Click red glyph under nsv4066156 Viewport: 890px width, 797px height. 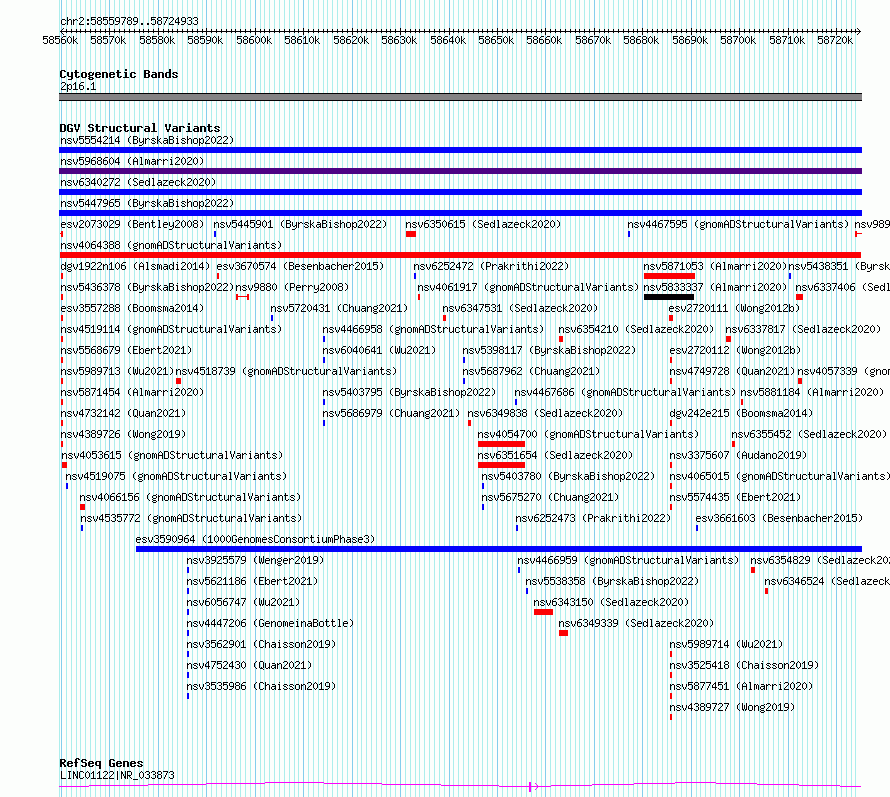(82, 507)
